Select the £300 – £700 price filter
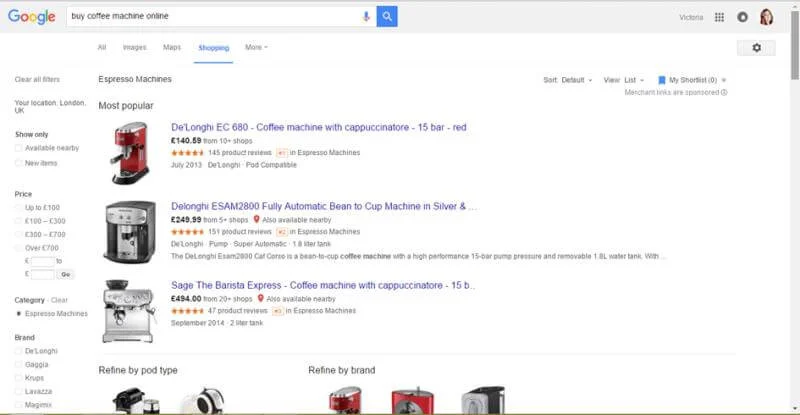The height and width of the screenshot is (415, 800). coord(19,234)
